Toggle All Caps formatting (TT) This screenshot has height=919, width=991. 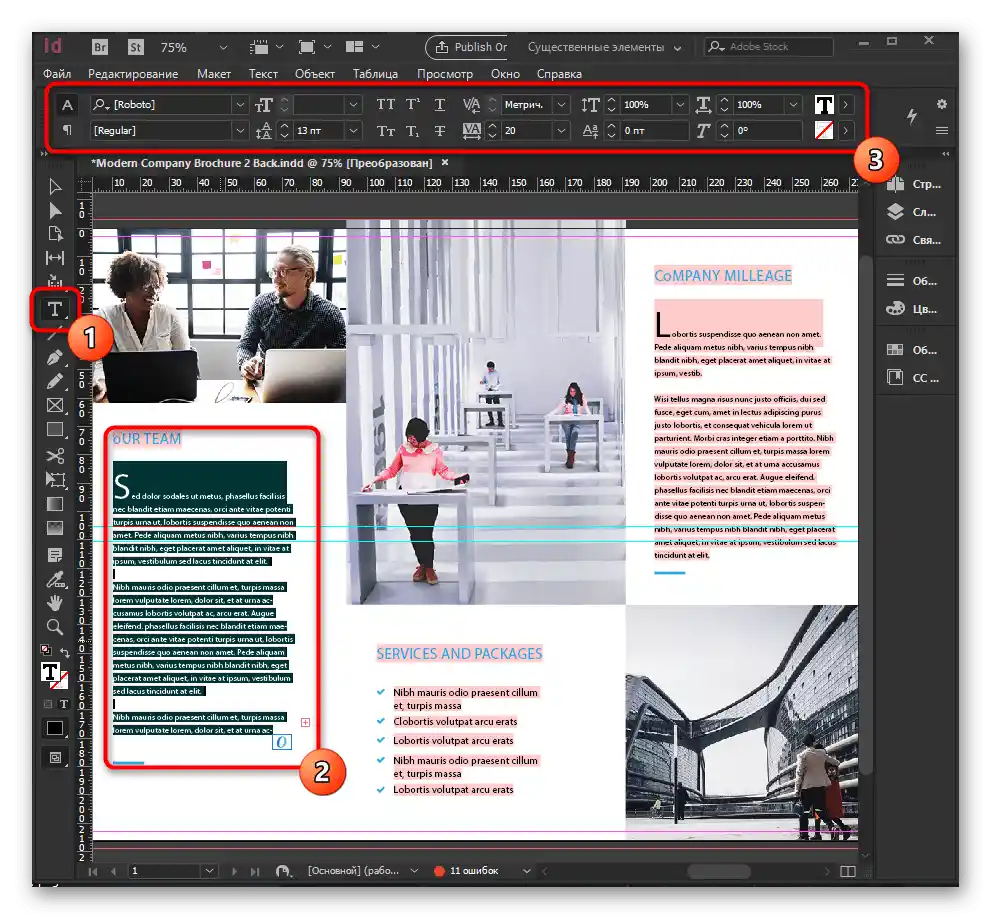[x=385, y=105]
